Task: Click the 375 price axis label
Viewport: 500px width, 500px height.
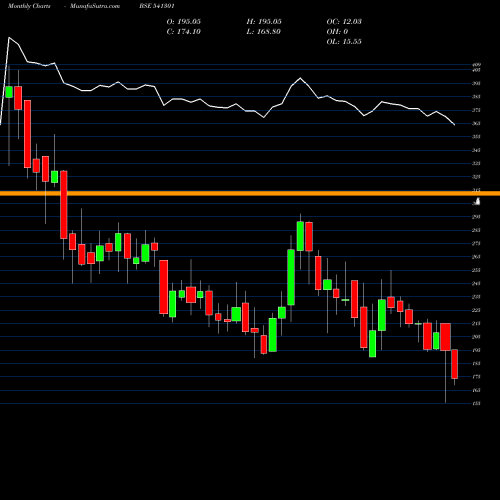Action: point(477,110)
